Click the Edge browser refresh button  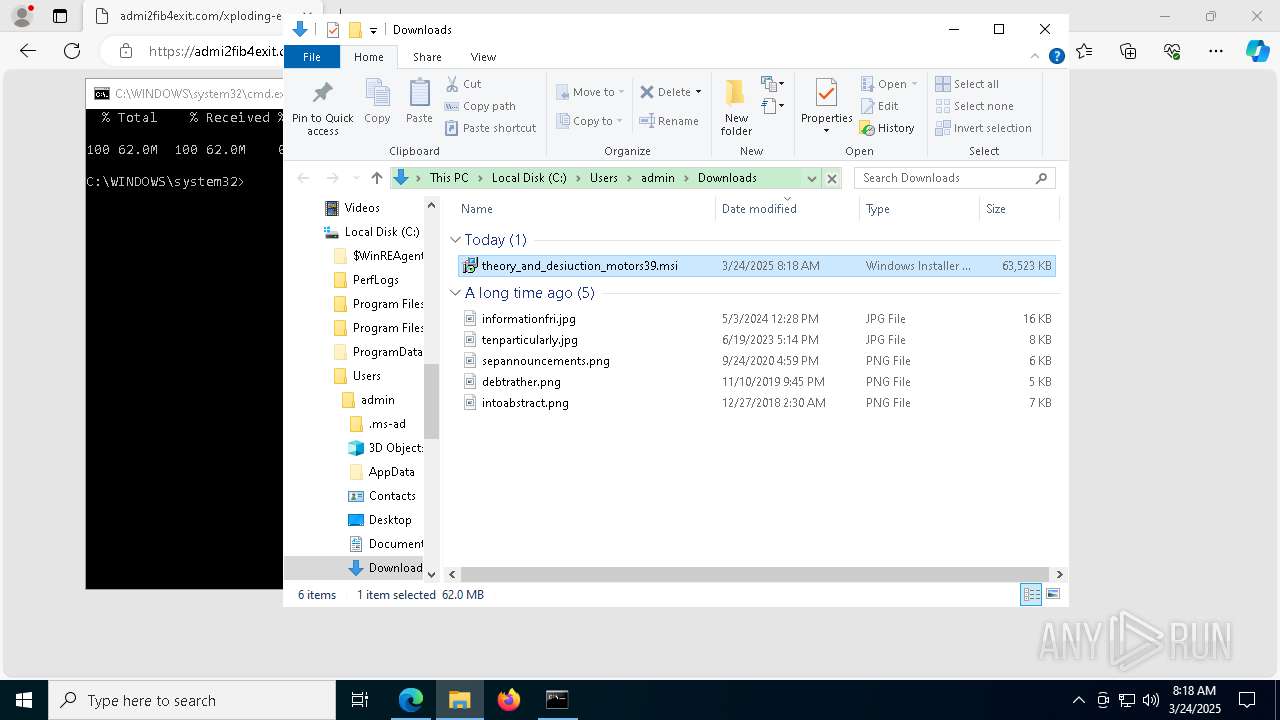click(72, 51)
